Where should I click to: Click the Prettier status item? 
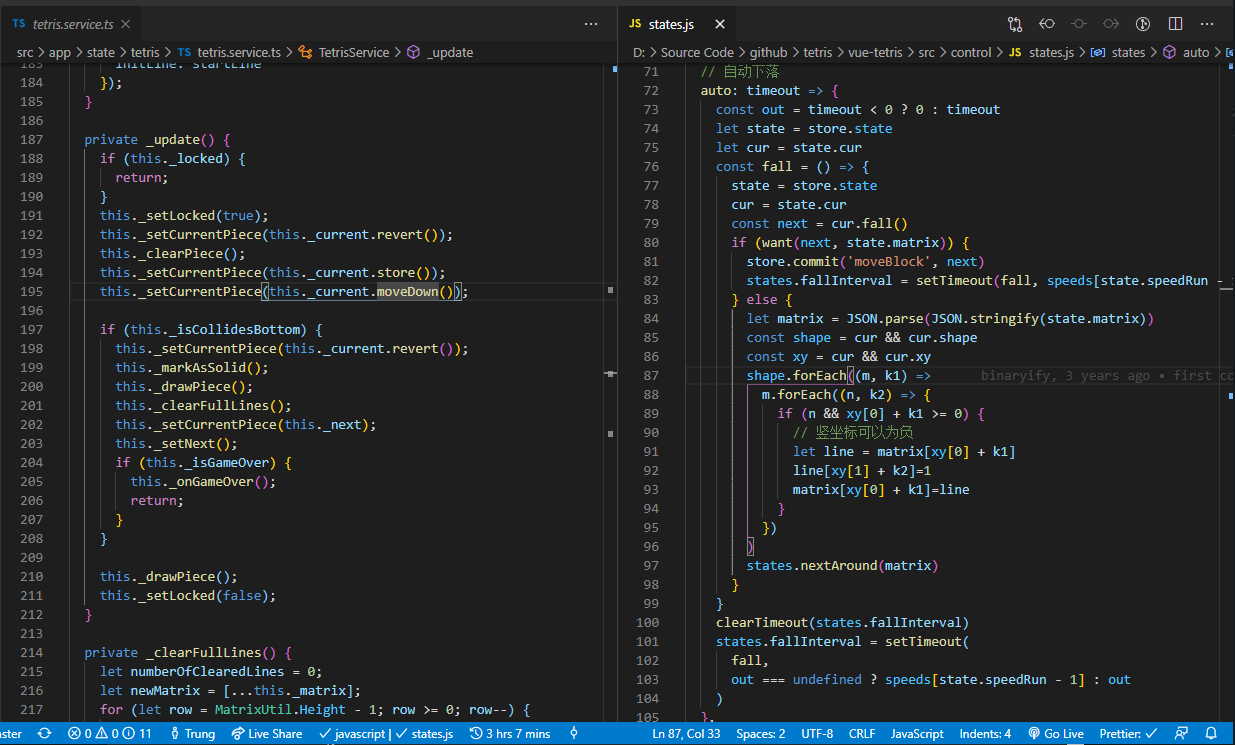click(1128, 733)
